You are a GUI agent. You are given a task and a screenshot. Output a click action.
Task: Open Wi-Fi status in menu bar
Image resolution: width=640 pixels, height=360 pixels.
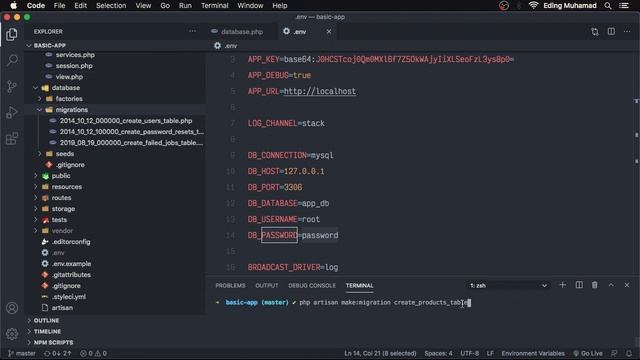click(533, 6)
